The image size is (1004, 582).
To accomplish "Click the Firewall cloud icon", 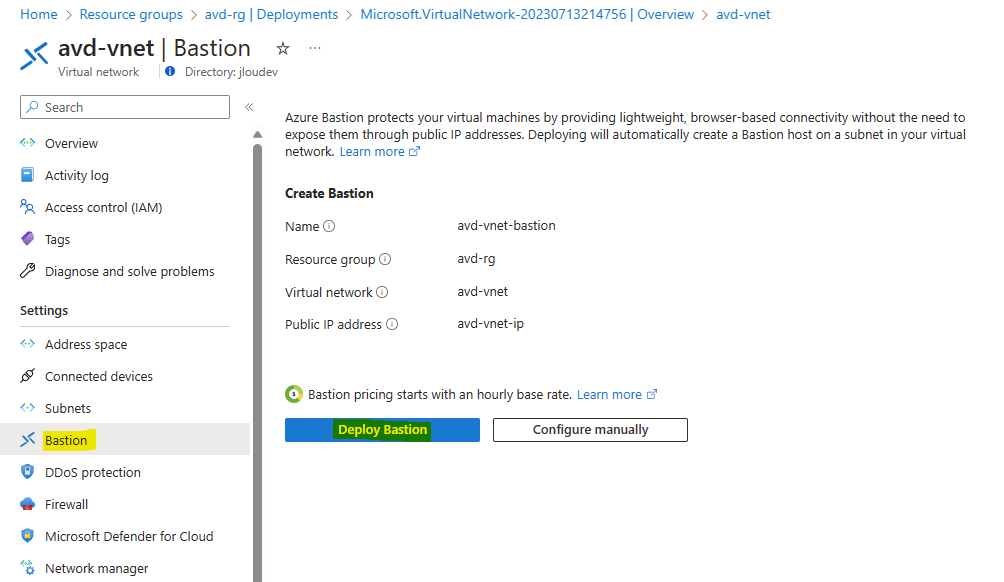I will pyautogui.click(x=28, y=504).
